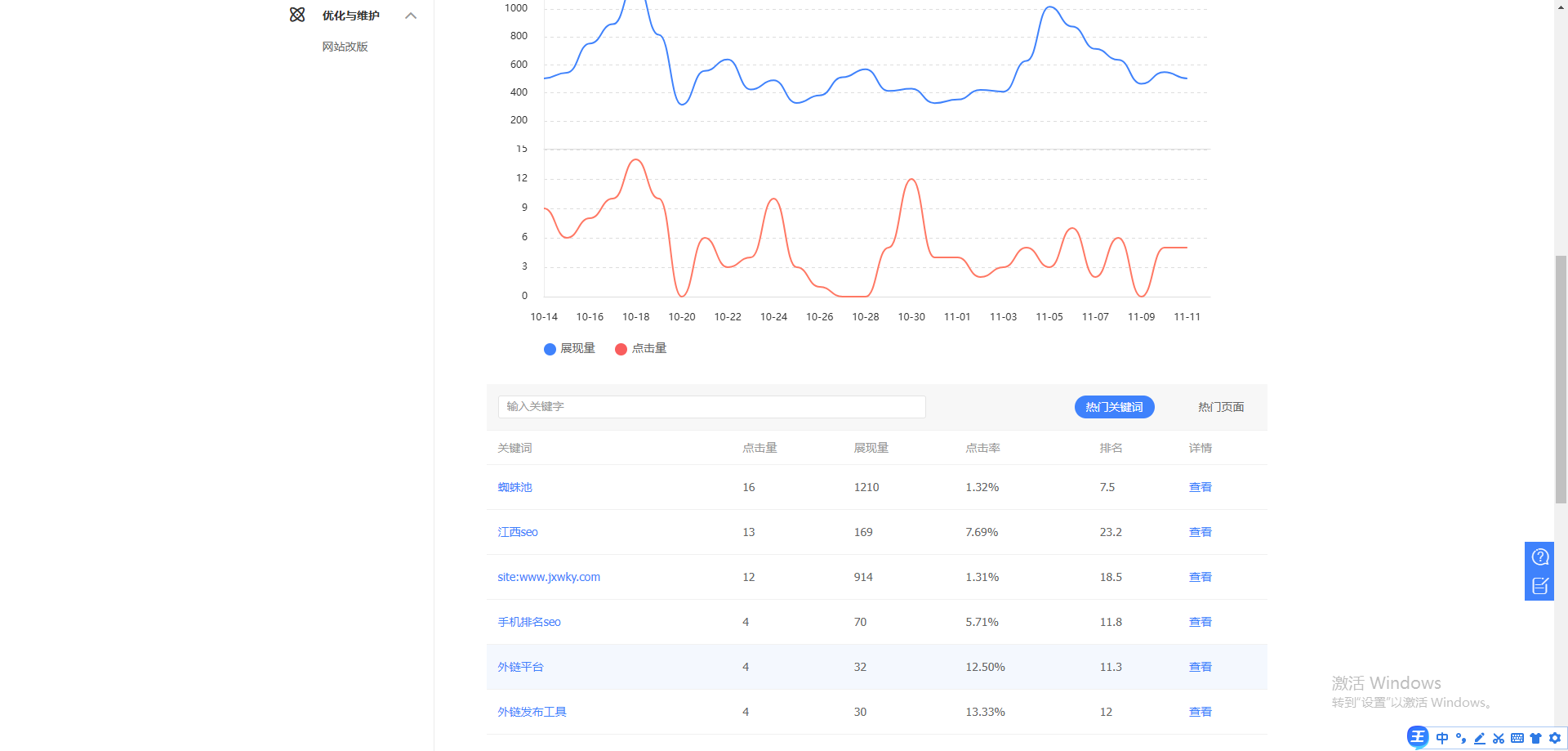This screenshot has width=1568, height=751.
Task: Focus the 输入关键字 search field
Action: [711, 407]
